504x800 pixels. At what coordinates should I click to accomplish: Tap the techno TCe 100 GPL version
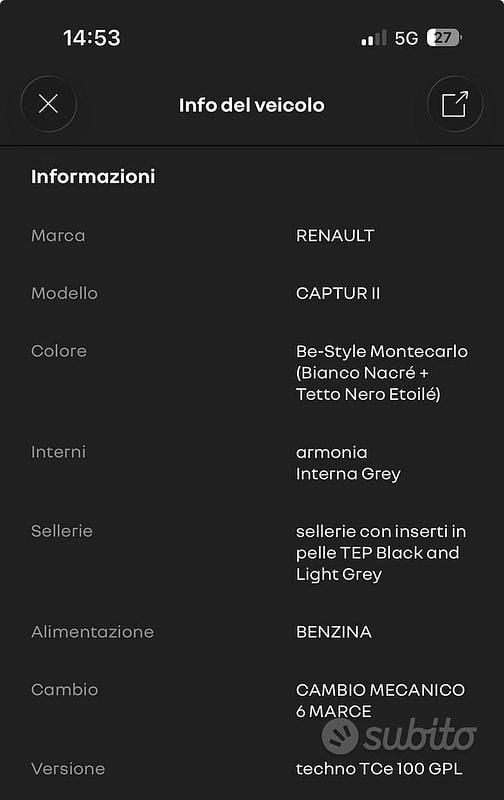[379, 769]
